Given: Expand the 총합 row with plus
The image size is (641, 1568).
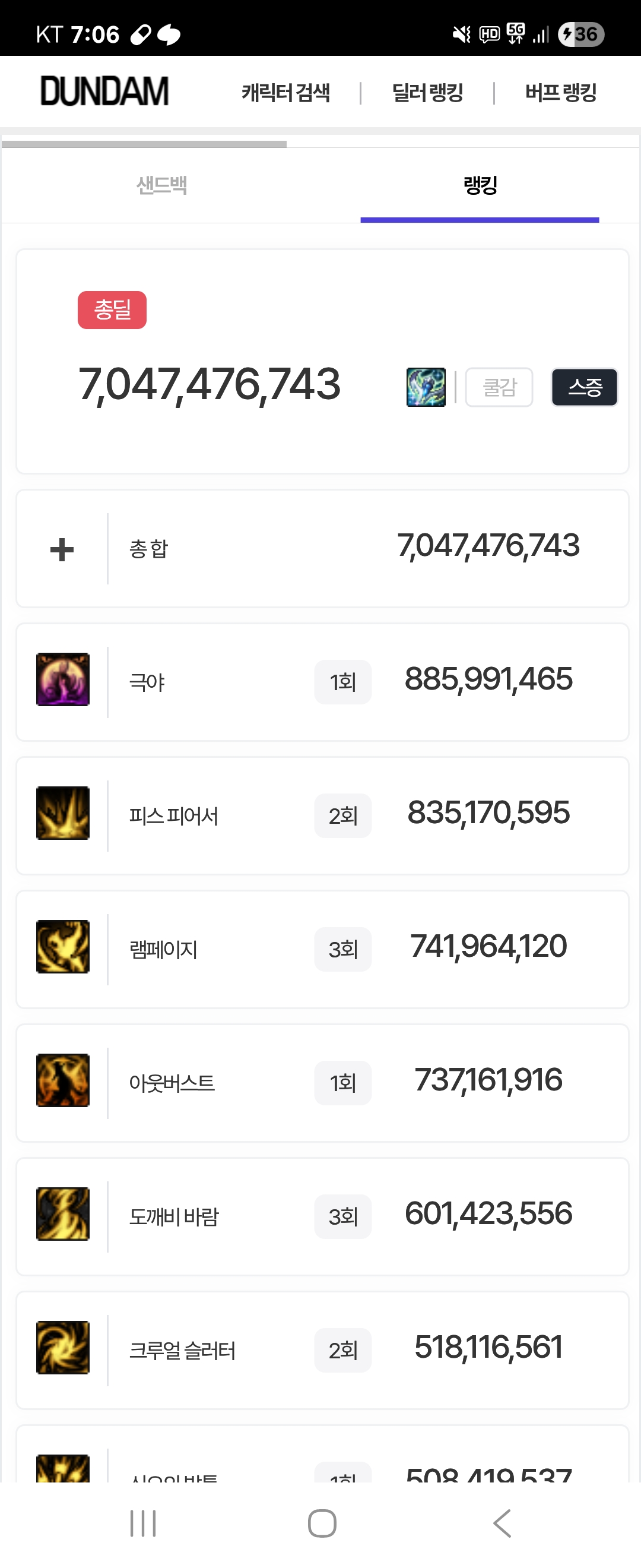Looking at the screenshot, I should (x=62, y=549).
